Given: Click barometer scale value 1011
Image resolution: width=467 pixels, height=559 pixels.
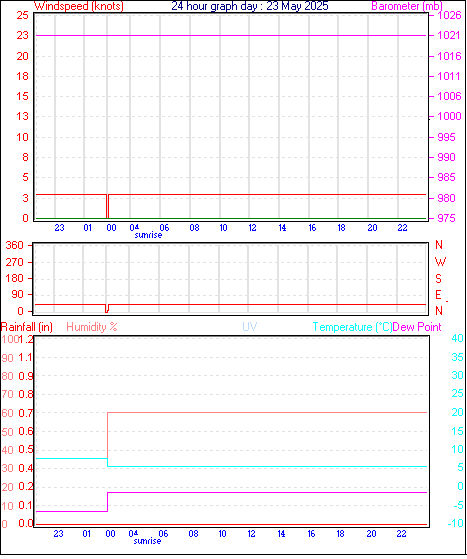Looking at the screenshot, I should (x=449, y=76).
